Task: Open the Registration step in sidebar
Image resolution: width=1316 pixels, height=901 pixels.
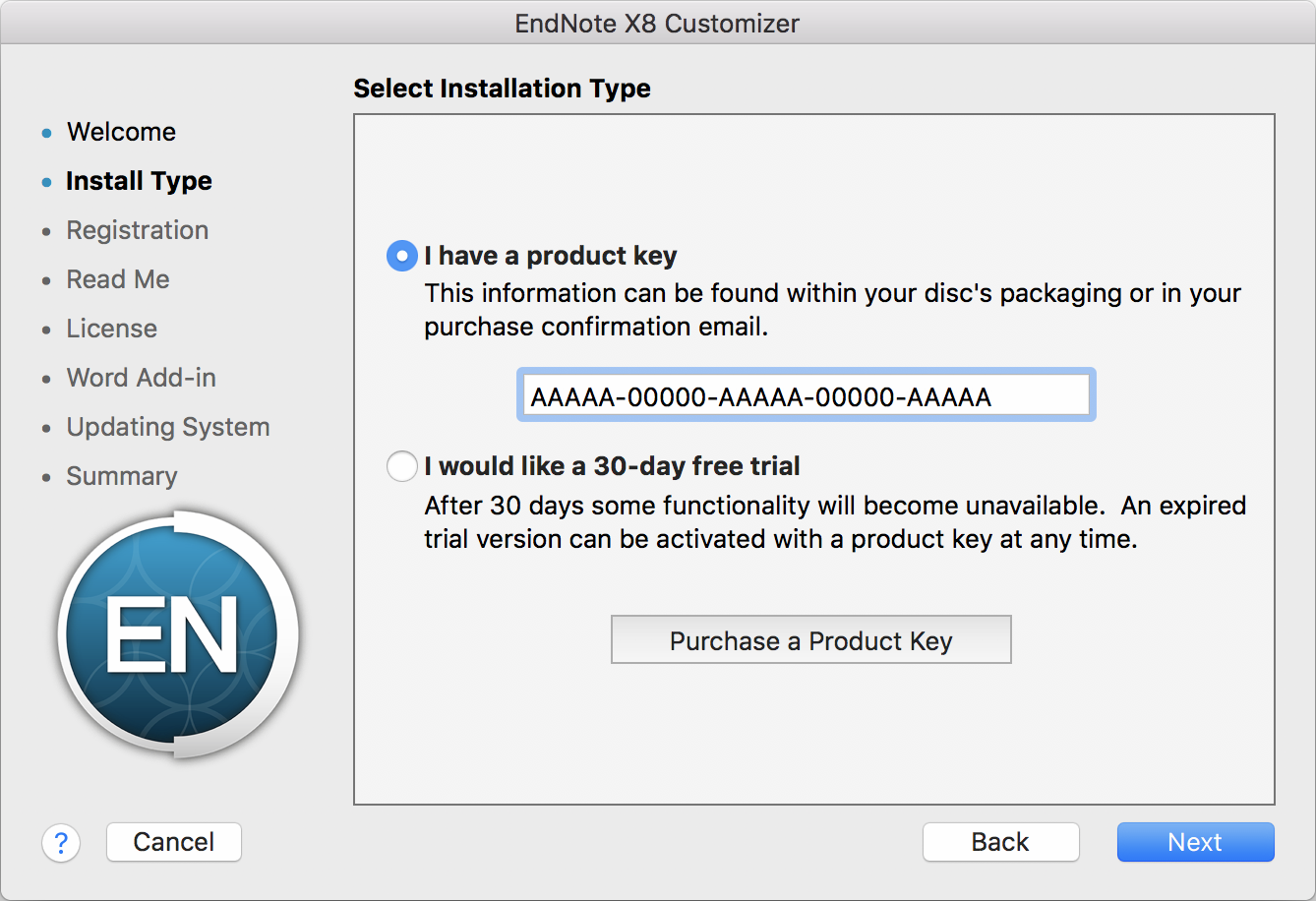Action: coord(138,230)
